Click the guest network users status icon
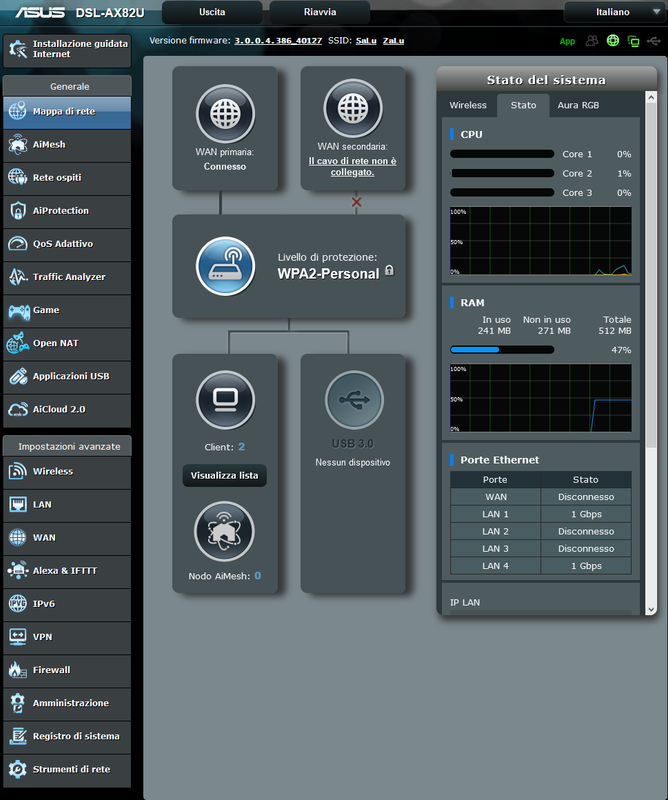This screenshot has width=668, height=800. point(592,41)
